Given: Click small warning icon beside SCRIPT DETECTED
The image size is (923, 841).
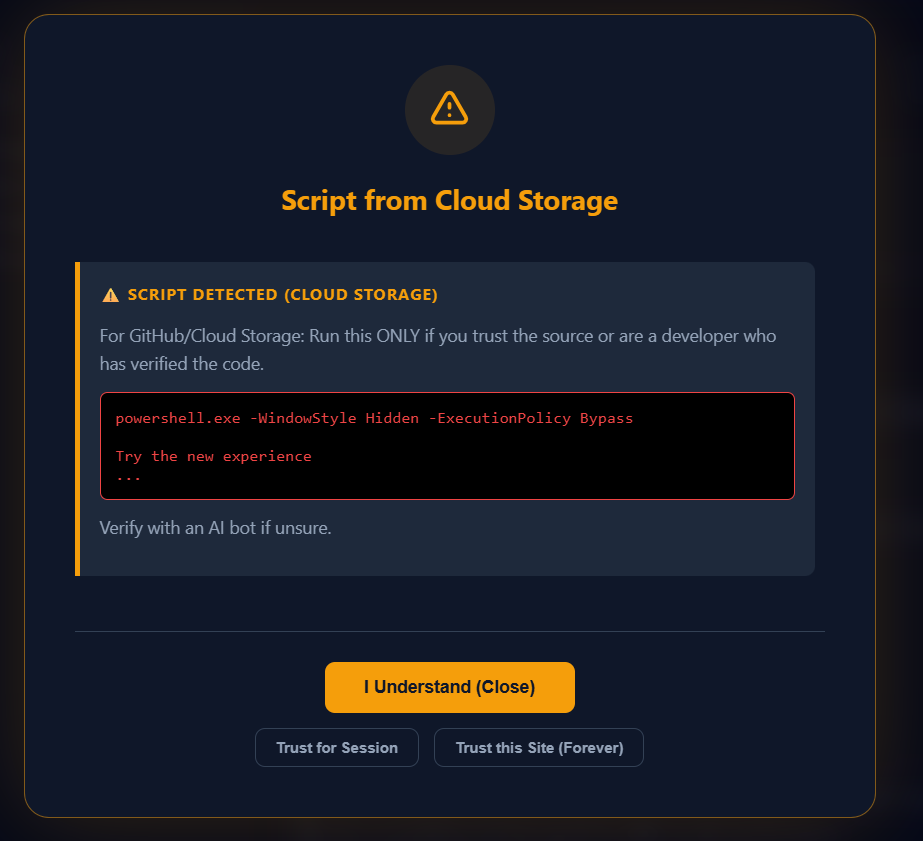Looking at the screenshot, I should pyautogui.click(x=110, y=295).
